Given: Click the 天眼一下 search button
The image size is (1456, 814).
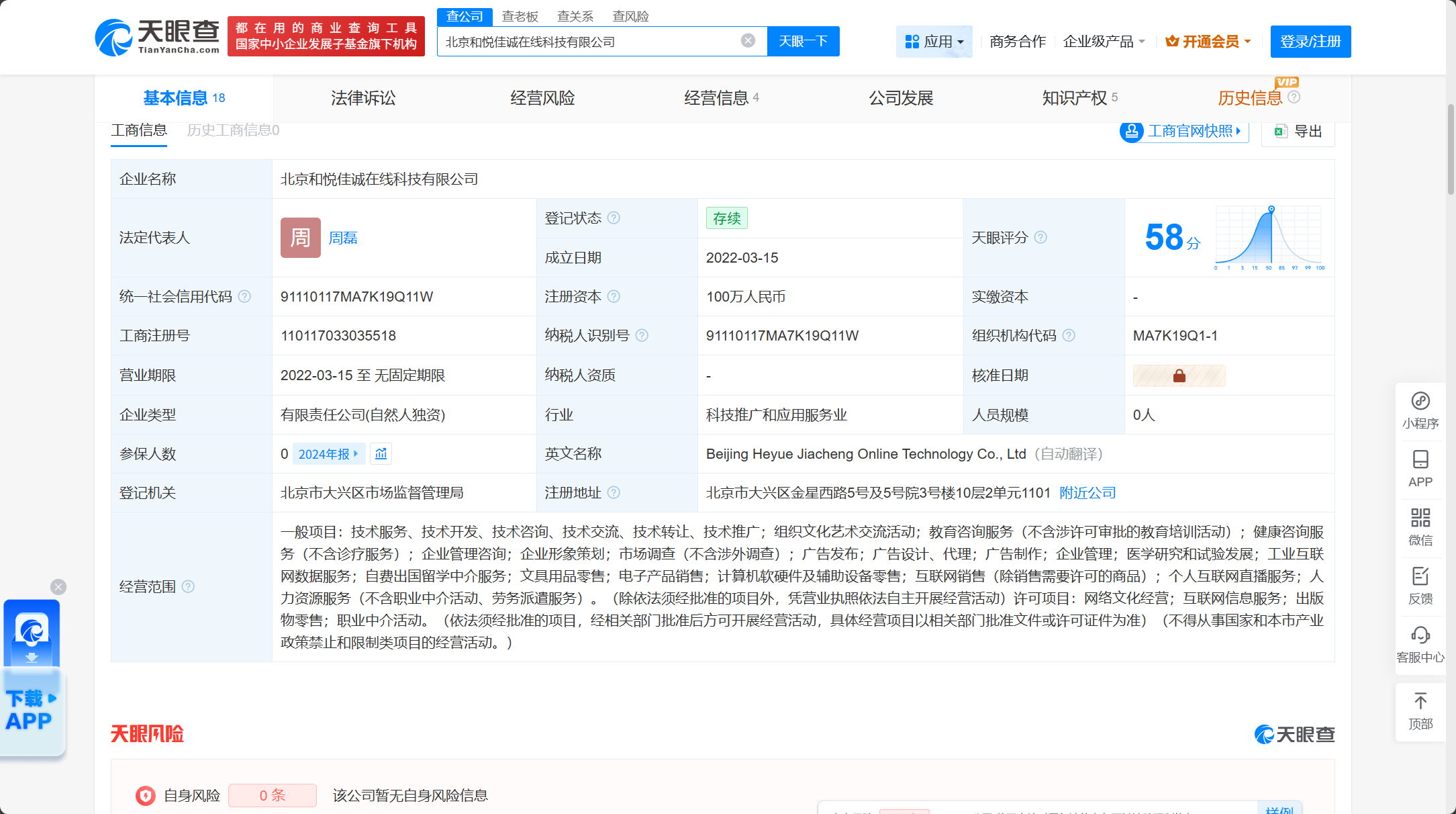Looking at the screenshot, I should point(803,42).
